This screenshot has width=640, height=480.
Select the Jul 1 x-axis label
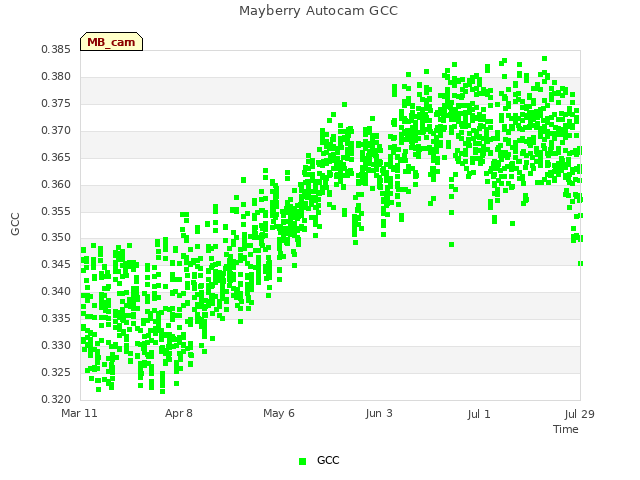point(479,414)
